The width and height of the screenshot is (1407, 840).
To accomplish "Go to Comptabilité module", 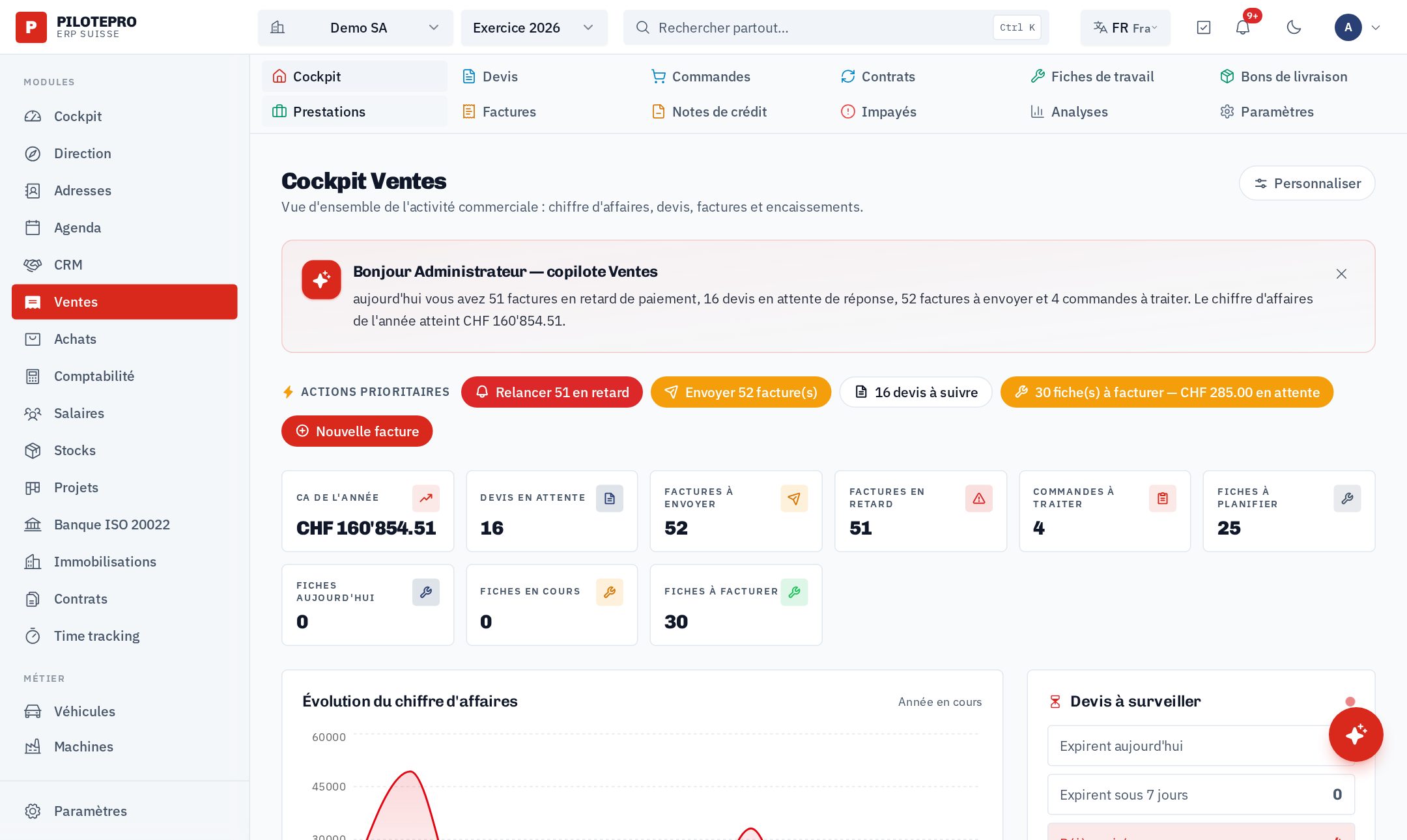I will pos(124,376).
